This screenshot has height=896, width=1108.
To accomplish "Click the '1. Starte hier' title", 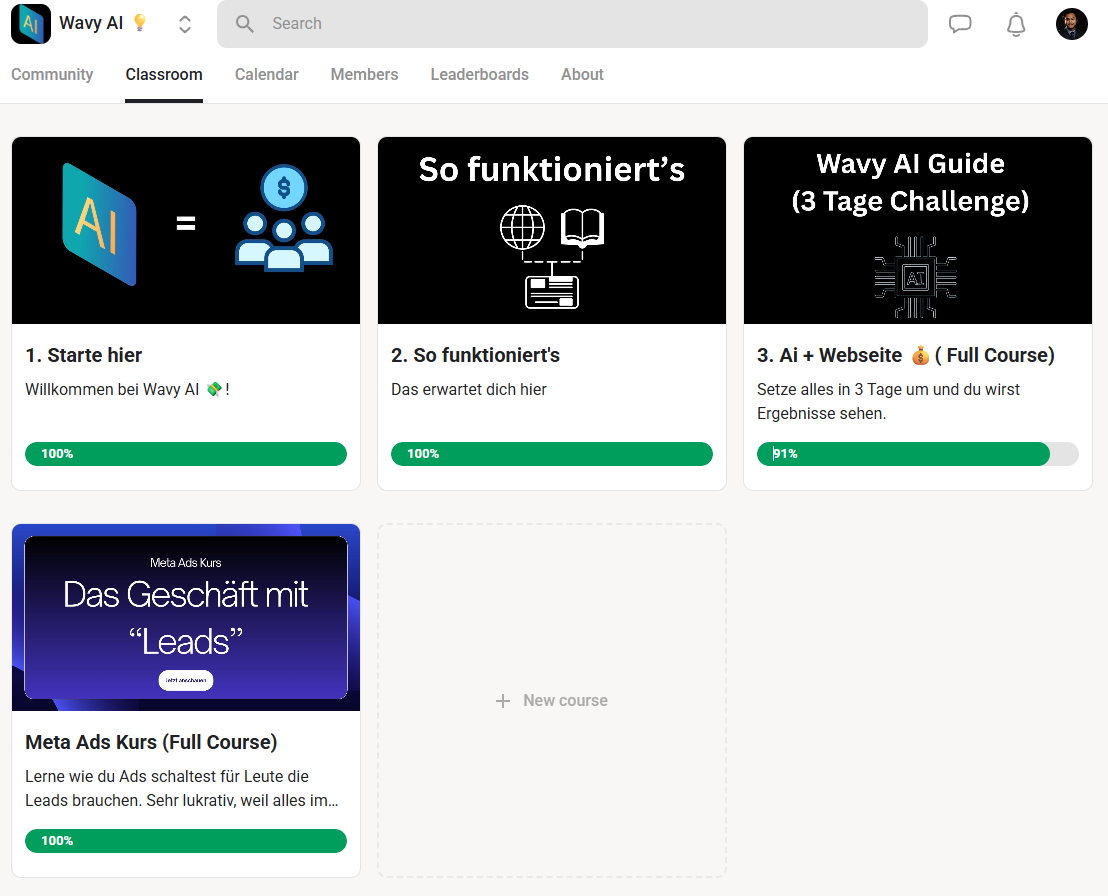I will [x=83, y=355].
